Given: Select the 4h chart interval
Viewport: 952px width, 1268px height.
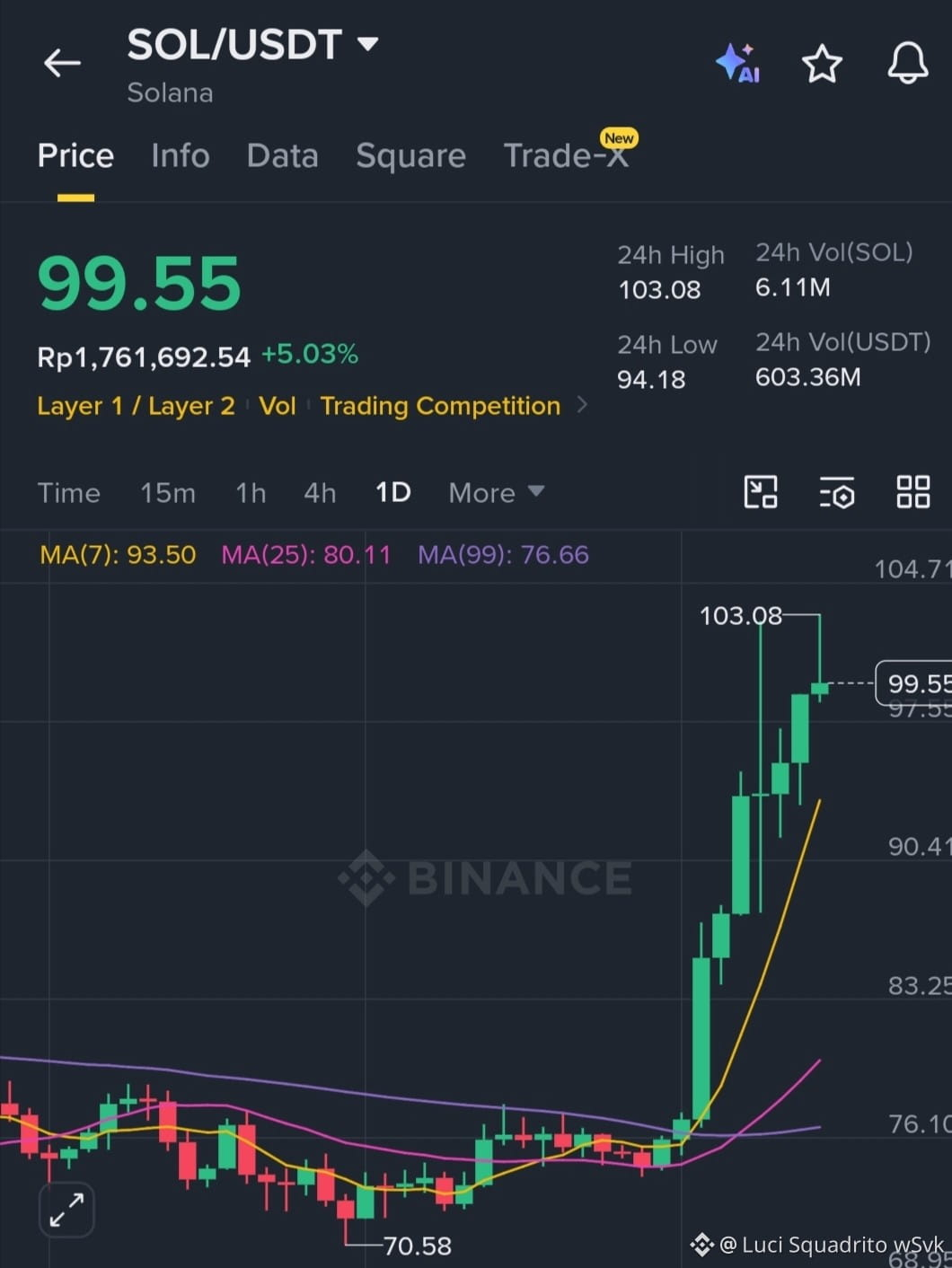Looking at the screenshot, I should click(320, 493).
